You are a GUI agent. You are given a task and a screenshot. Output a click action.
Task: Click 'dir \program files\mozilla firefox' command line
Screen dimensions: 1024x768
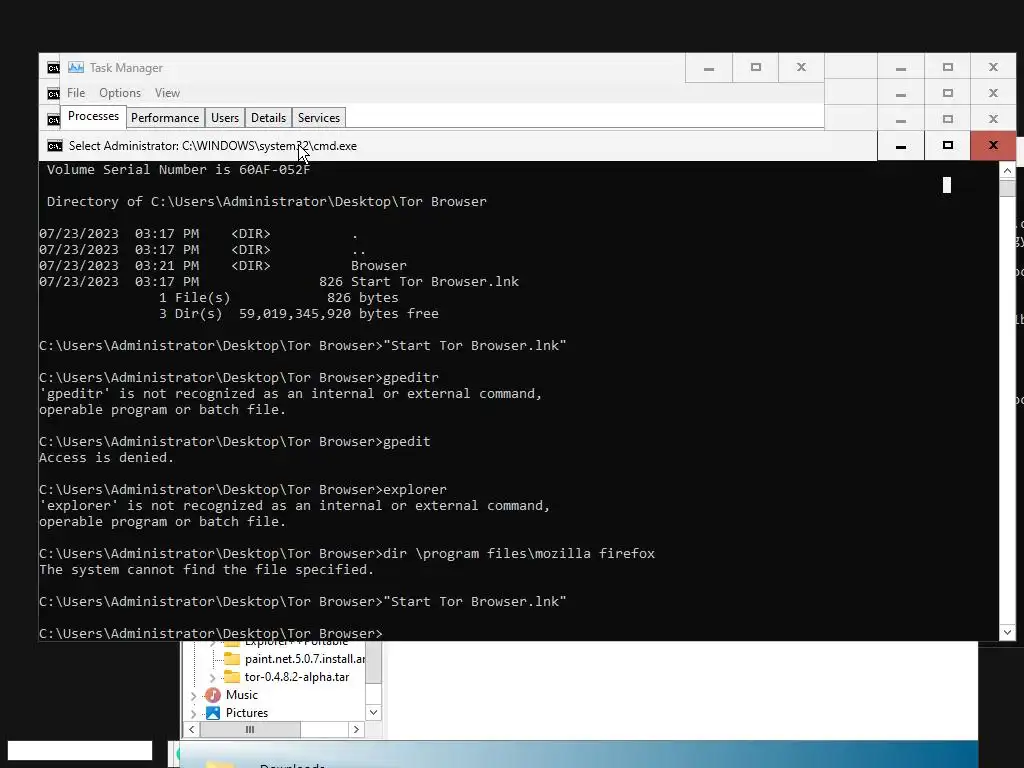347,554
